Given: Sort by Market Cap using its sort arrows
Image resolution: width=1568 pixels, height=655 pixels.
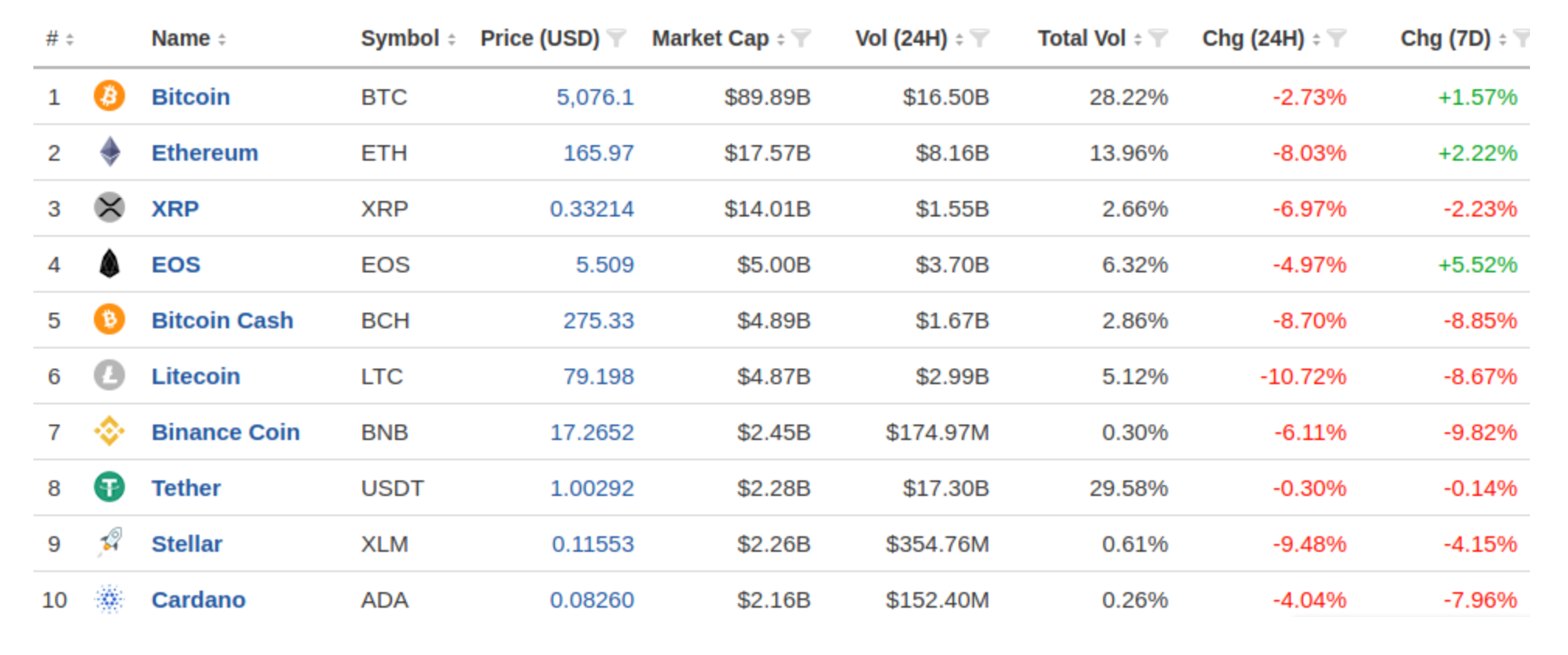Looking at the screenshot, I should [x=781, y=39].
